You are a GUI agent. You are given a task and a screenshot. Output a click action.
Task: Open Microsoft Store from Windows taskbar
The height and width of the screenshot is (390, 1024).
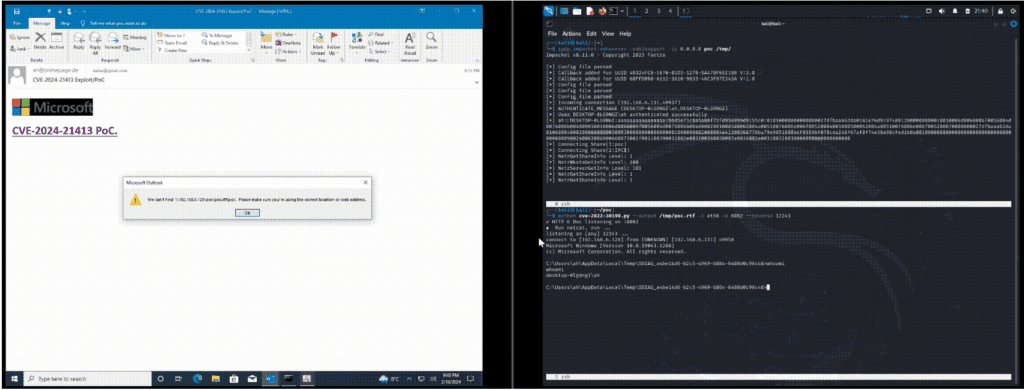point(233,378)
